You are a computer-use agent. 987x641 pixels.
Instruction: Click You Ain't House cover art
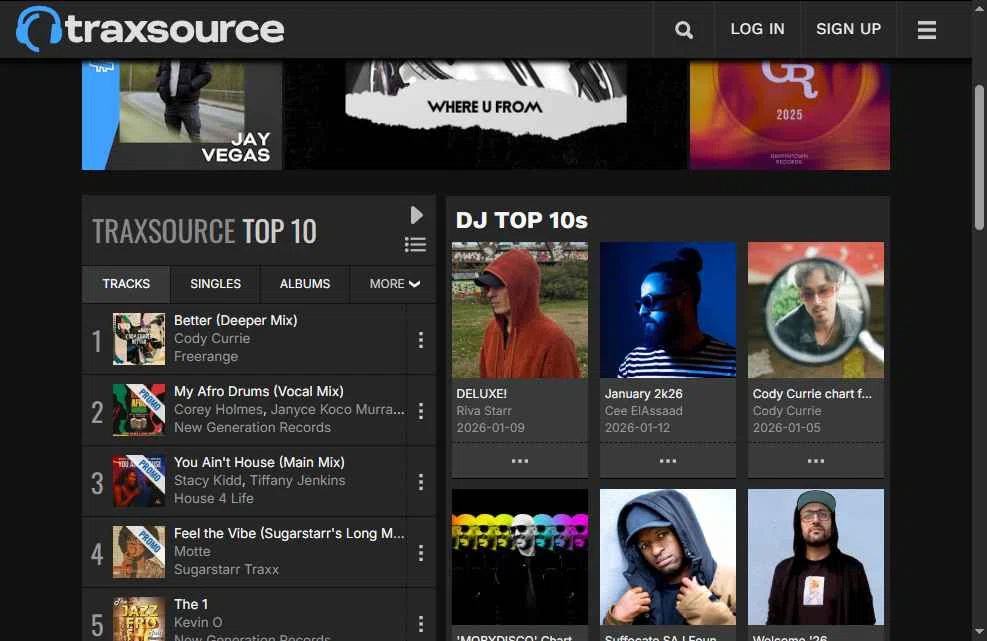point(139,482)
